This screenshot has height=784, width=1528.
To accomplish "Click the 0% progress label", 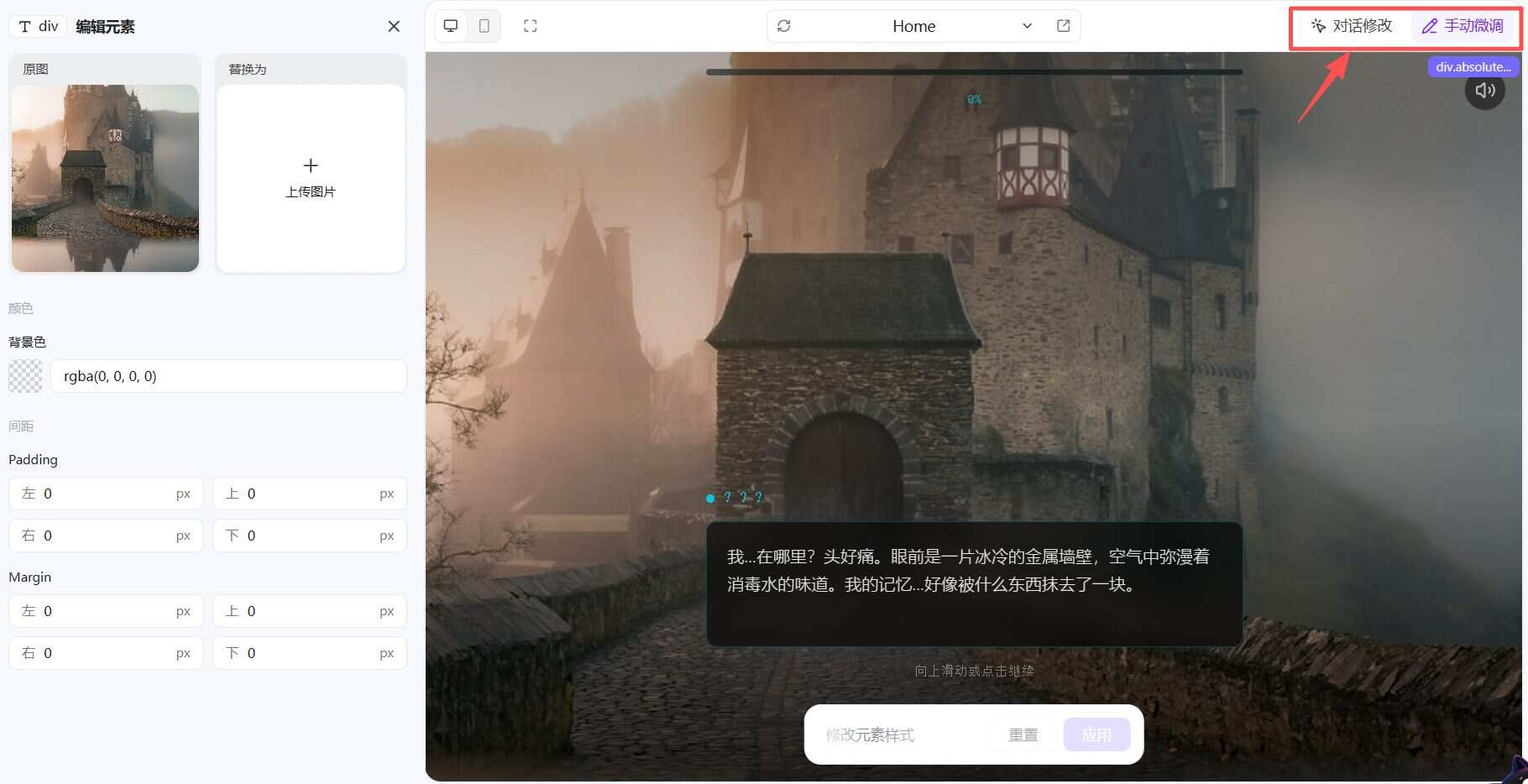I will click(974, 99).
